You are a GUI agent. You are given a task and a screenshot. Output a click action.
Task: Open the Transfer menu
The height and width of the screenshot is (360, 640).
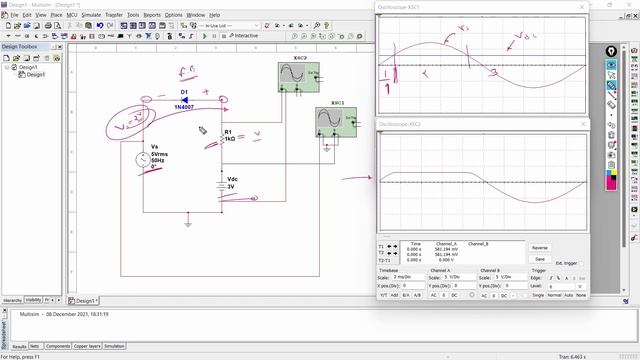click(114, 15)
